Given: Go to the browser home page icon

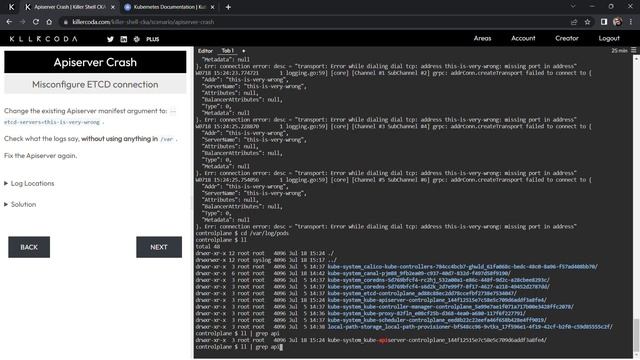Looking at the screenshot, I should click(49, 22).
